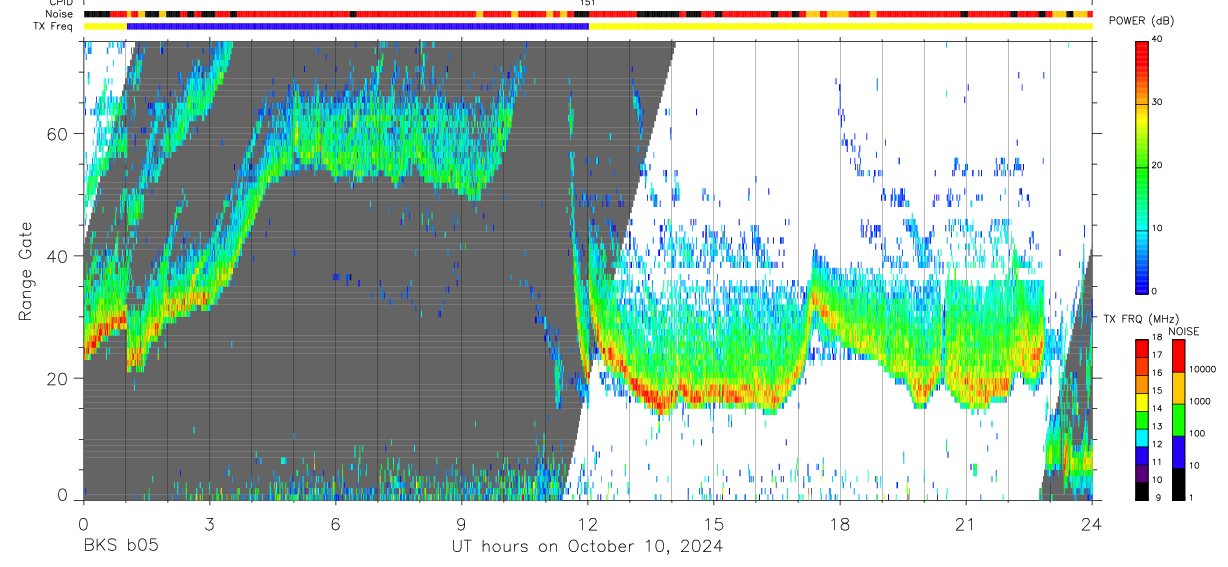
Task: Click the x-axis tick label 12
Action: point(588,524)
